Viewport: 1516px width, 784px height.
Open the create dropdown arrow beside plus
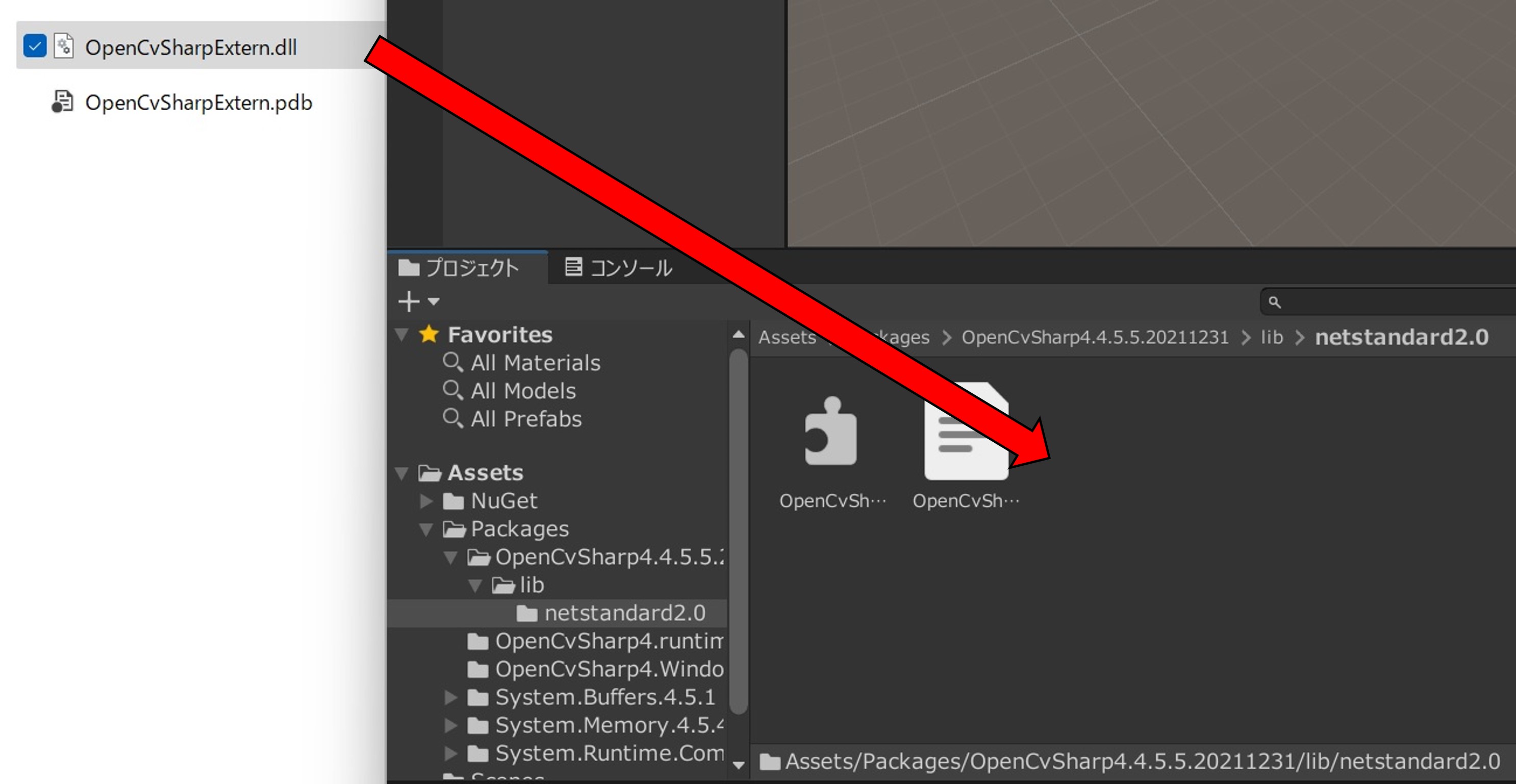point(434,301)
